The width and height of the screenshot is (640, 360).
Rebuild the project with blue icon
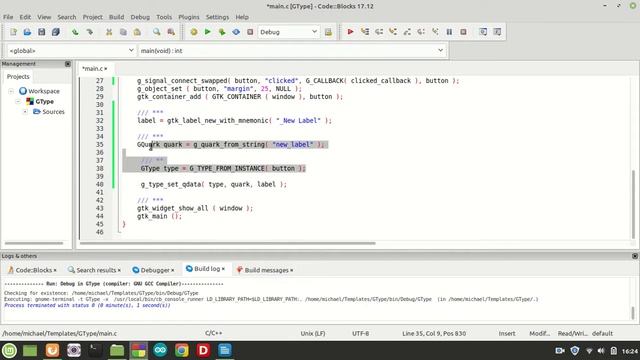click(x=236, y=32)
